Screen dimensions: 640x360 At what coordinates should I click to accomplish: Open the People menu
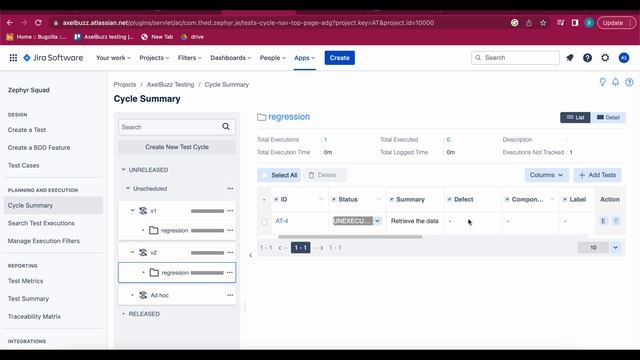click(x=272, y=58)
